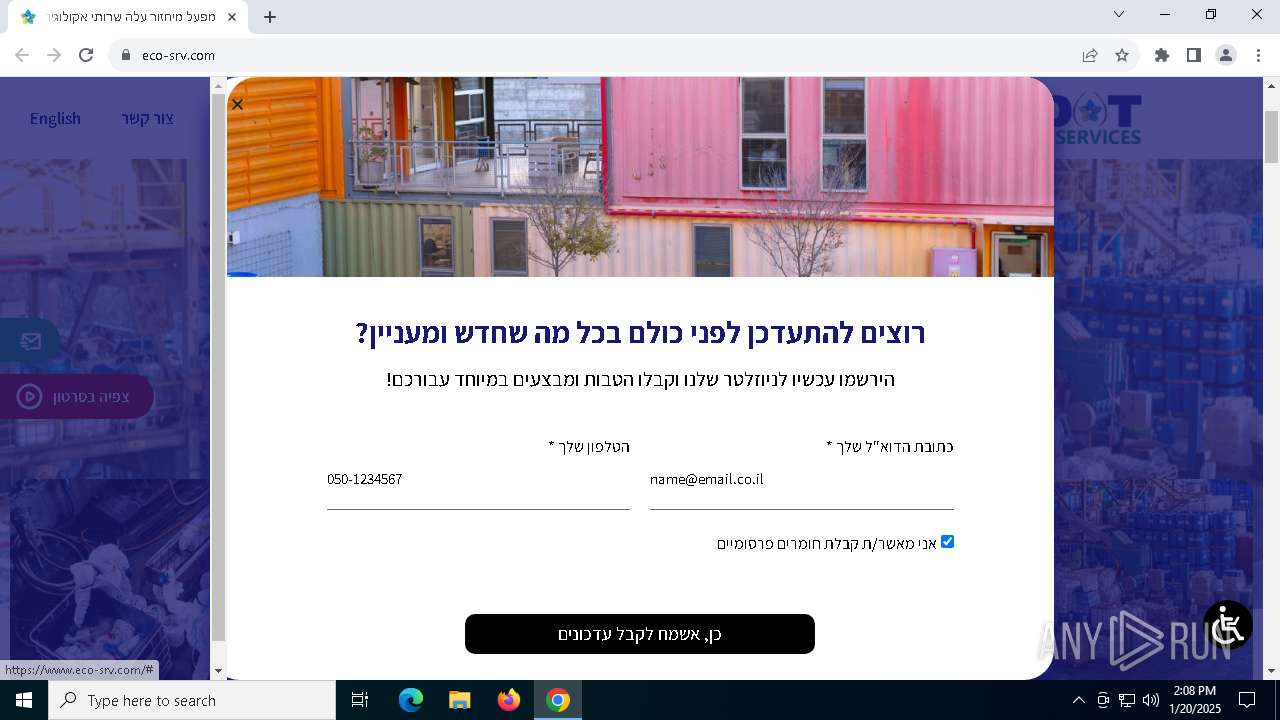Toggle the Chrome side panel

(x=1194, y=55)
